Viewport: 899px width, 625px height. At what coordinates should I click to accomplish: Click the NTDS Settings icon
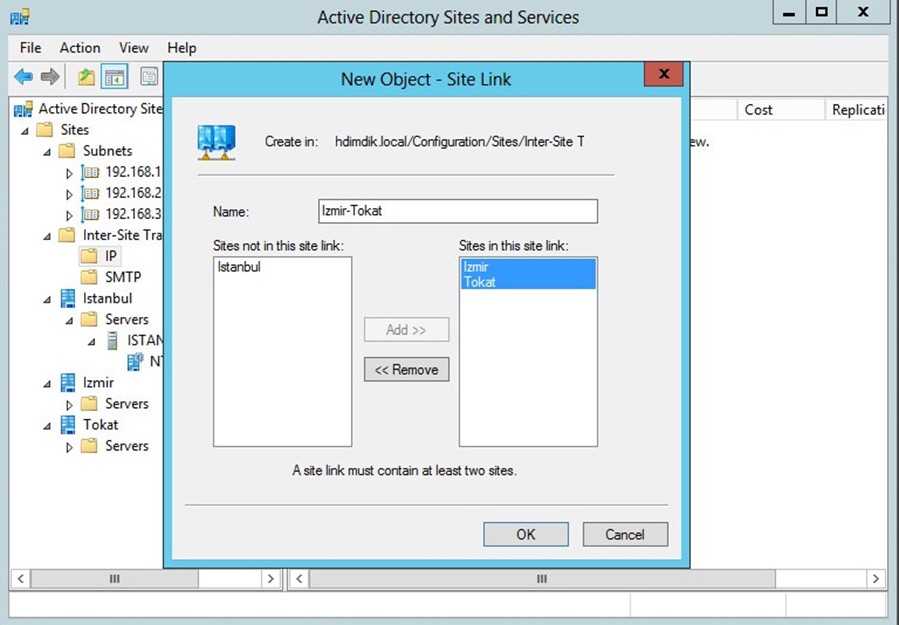[x=135, y=361]
